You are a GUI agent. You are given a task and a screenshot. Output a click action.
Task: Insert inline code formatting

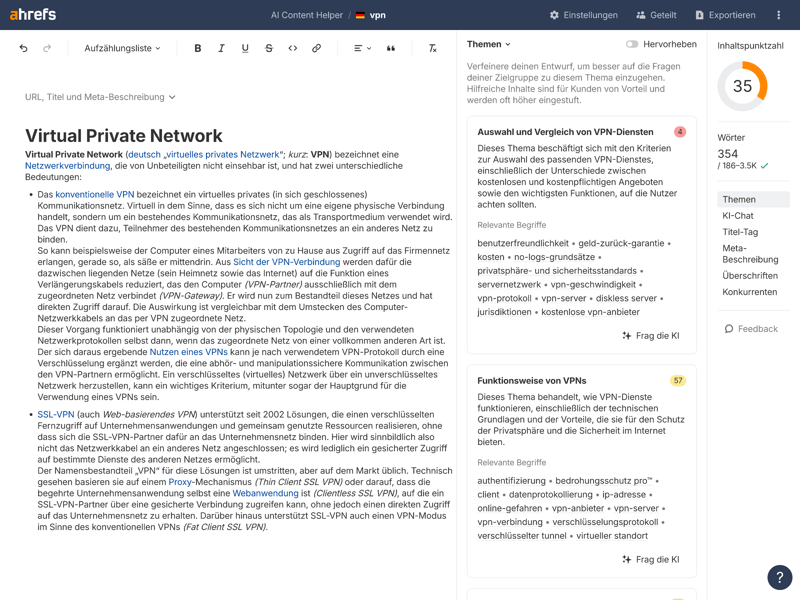pos(293,48)
